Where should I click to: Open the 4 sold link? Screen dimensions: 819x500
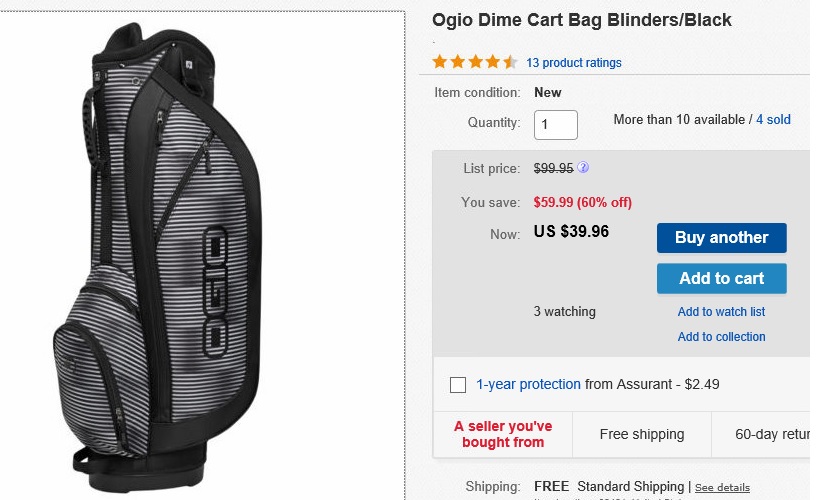[x=773, y=120]
